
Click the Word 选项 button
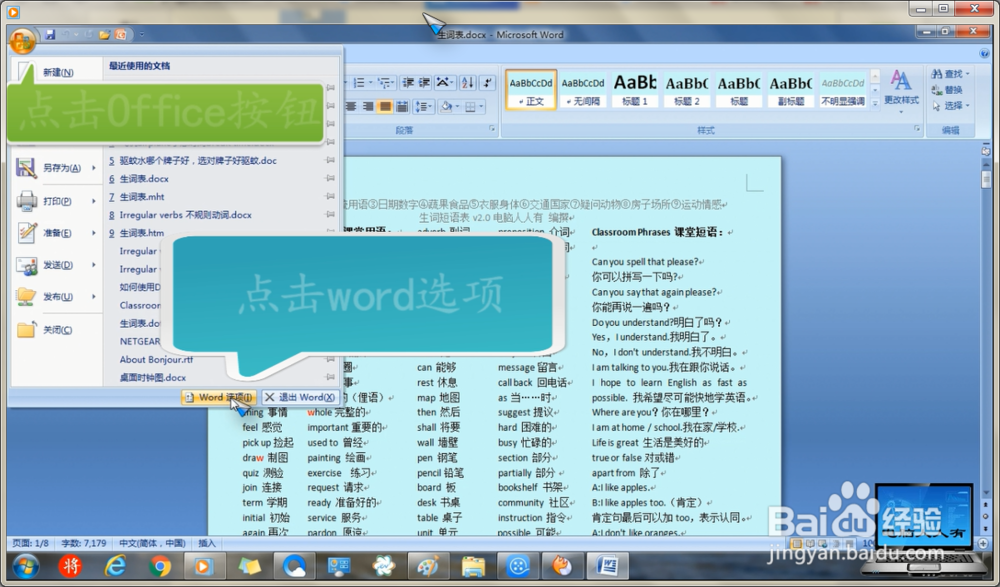(x=219, y=398)
